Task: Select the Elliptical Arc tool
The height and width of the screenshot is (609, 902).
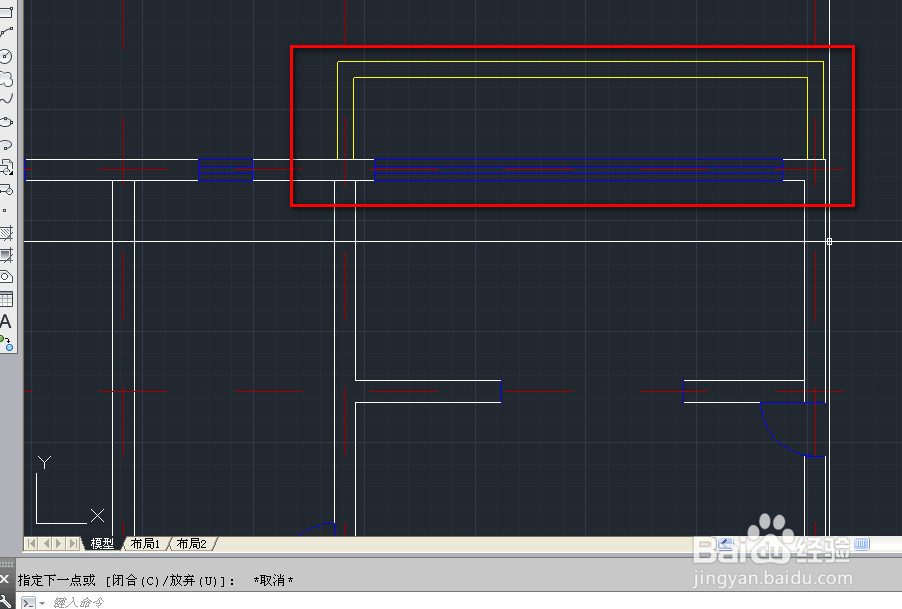Action: [x=6, y=144]
